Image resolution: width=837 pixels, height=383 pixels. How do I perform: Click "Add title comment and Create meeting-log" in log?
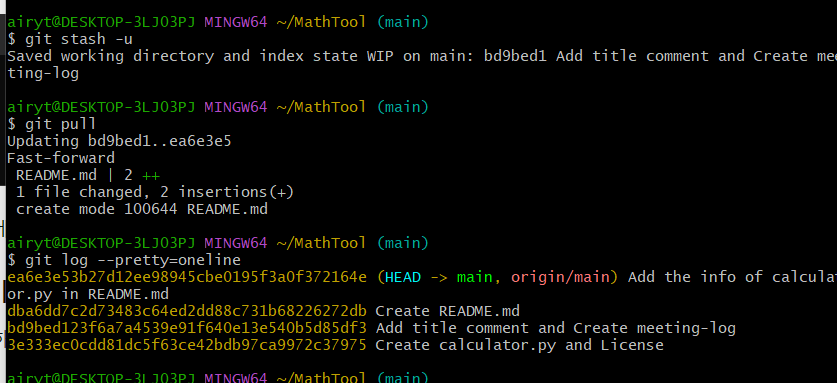tap(556, 329)
